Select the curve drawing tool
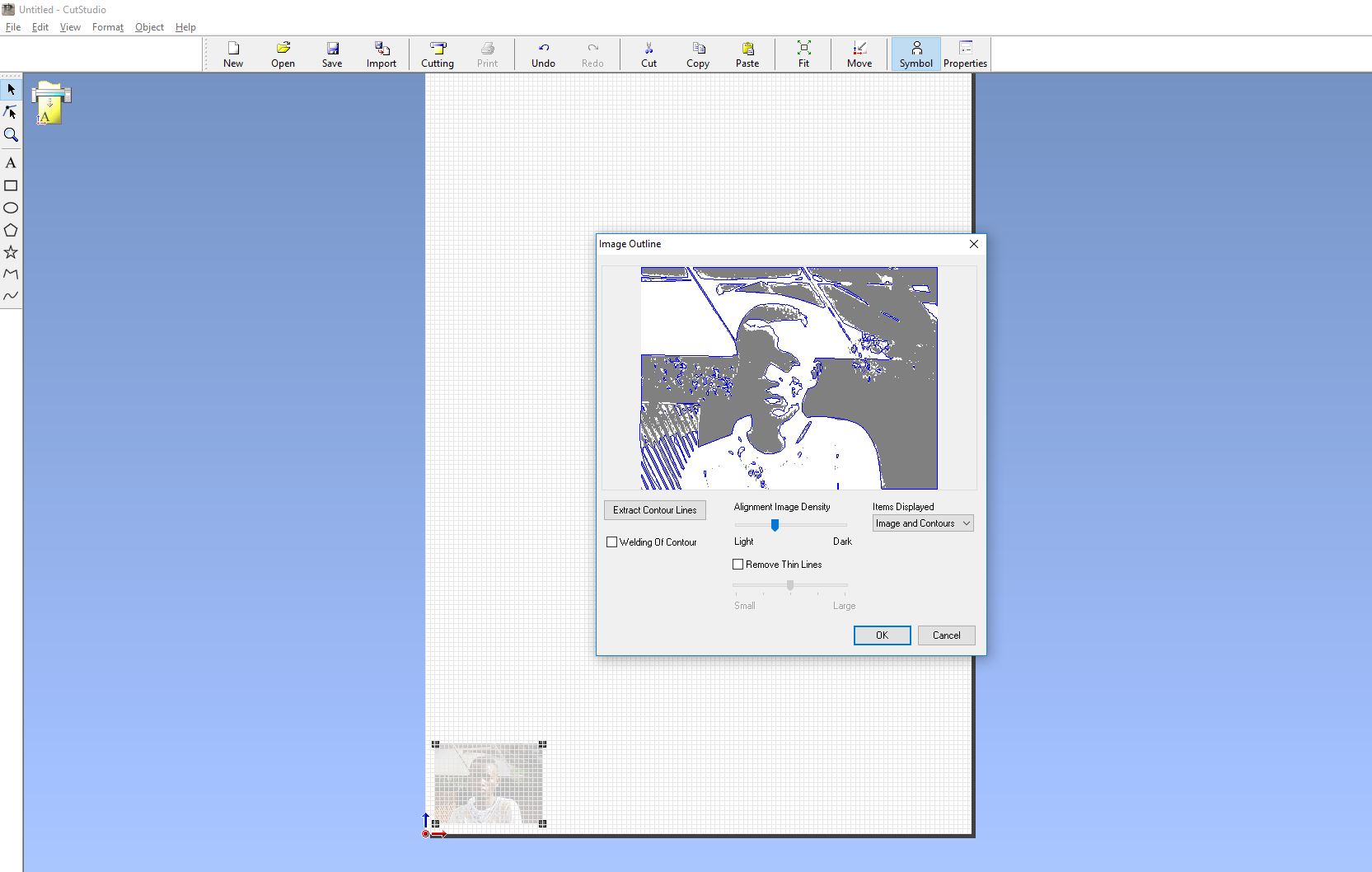The image size is (1372, 872). (11, 295)
